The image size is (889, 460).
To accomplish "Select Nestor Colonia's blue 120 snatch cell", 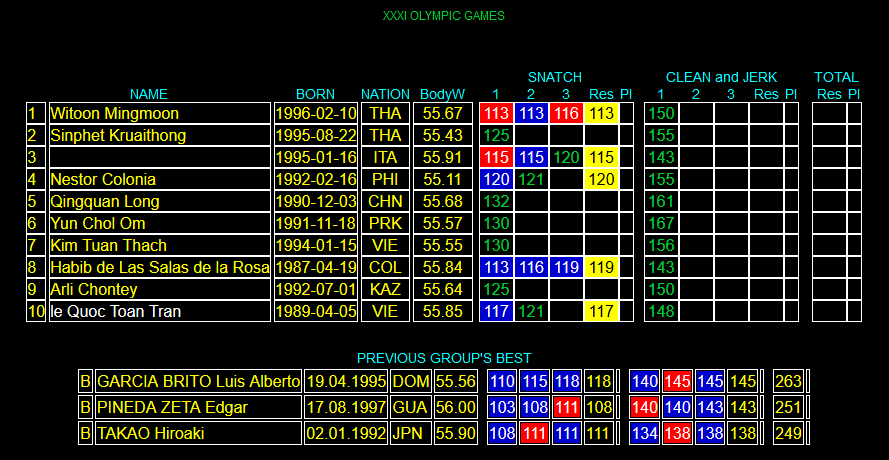I will pos(496,179).
